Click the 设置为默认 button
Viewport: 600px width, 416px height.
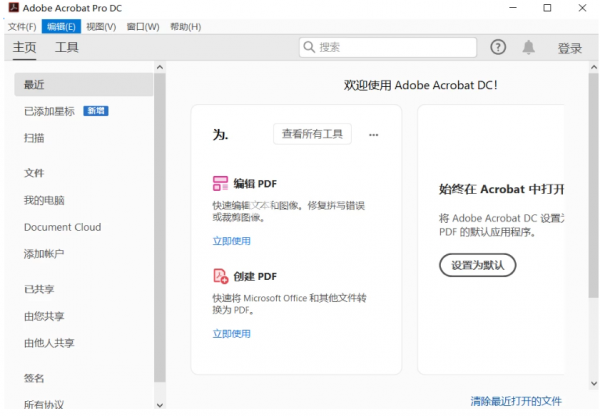(477, 265)
